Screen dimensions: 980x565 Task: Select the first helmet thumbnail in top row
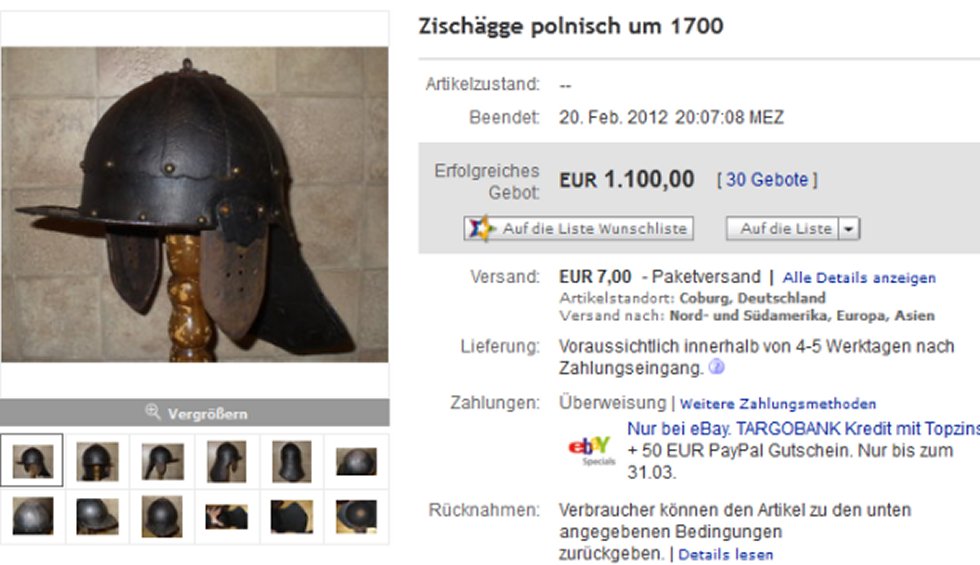point(32,461)
